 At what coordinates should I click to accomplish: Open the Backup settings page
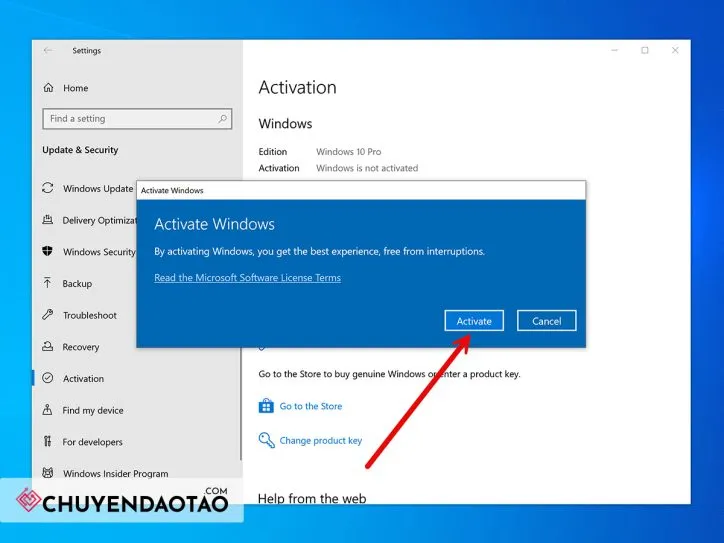tap(77, 284)
